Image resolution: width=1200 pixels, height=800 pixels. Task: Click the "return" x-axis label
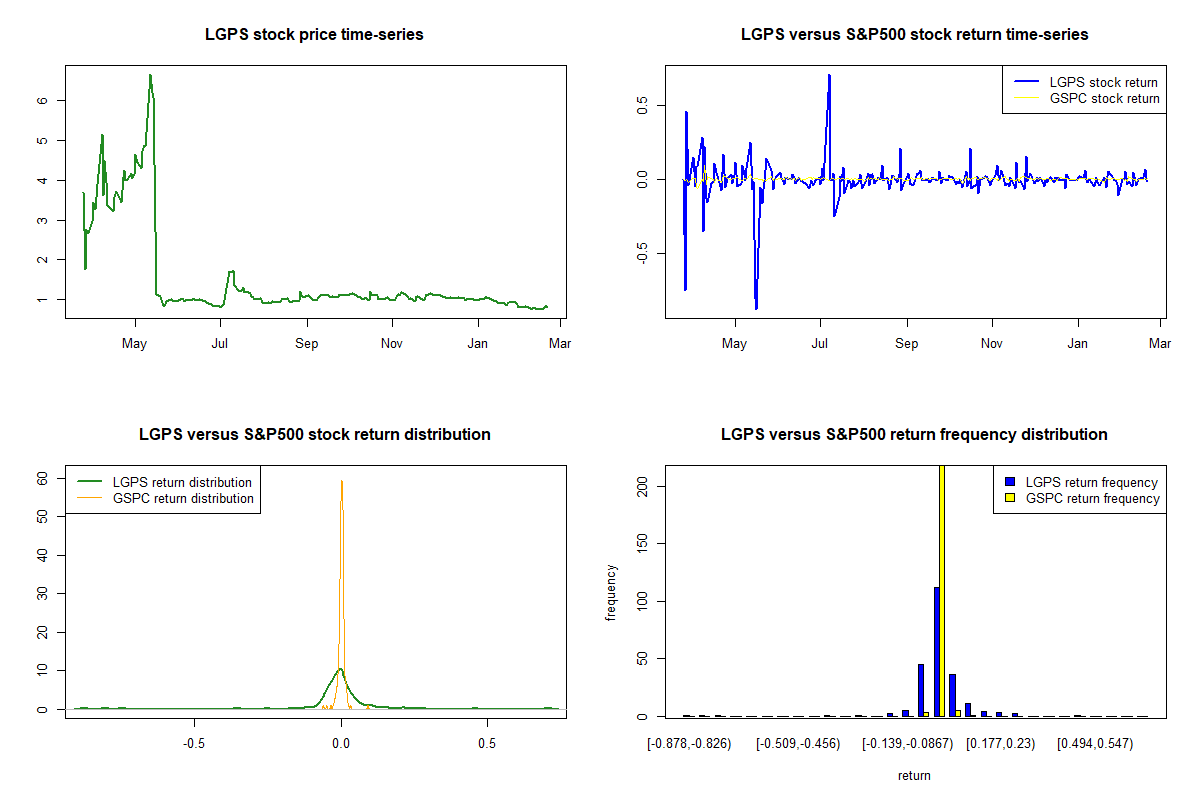(914, 775)
